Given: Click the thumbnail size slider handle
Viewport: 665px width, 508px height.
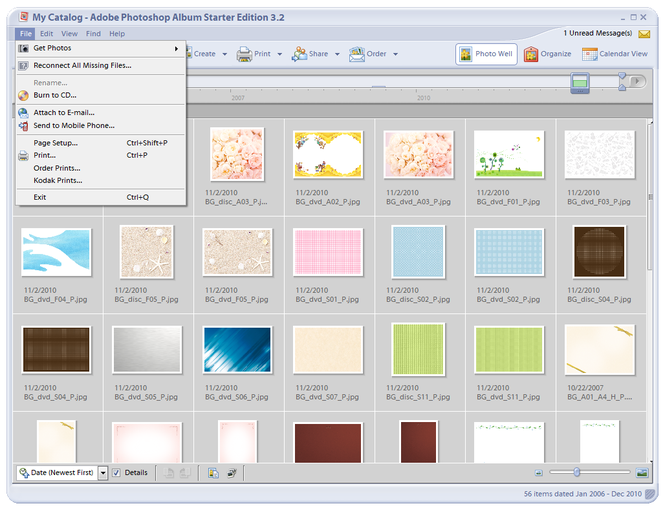Looking at the screenshot, I should pos(577,472).
